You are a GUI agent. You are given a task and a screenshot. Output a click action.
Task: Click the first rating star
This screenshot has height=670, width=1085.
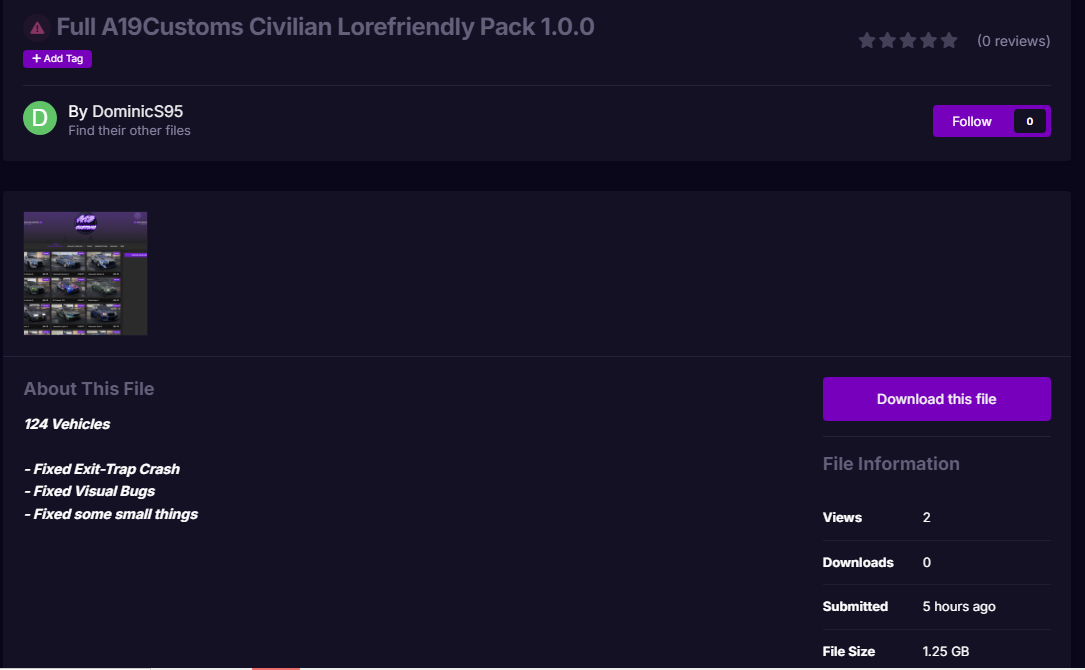point(867,41)
